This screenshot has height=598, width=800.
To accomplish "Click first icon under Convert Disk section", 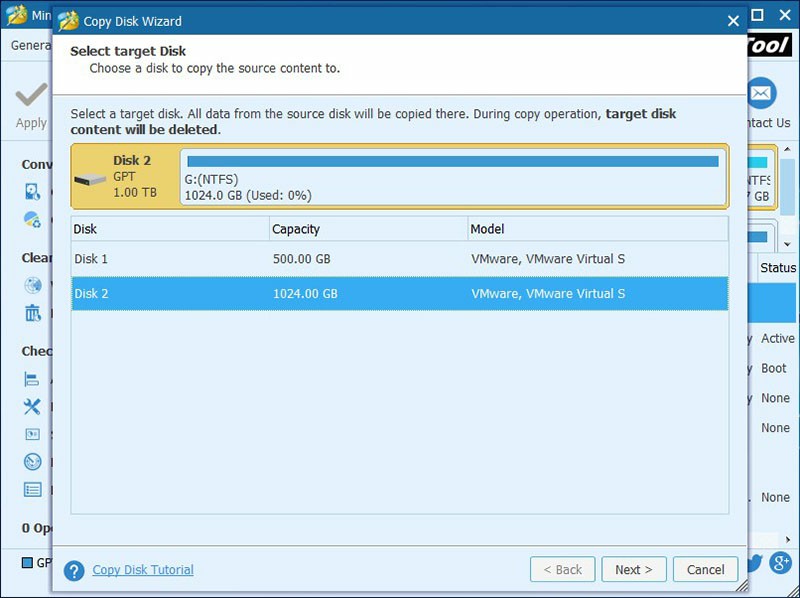I will [32, 192].
